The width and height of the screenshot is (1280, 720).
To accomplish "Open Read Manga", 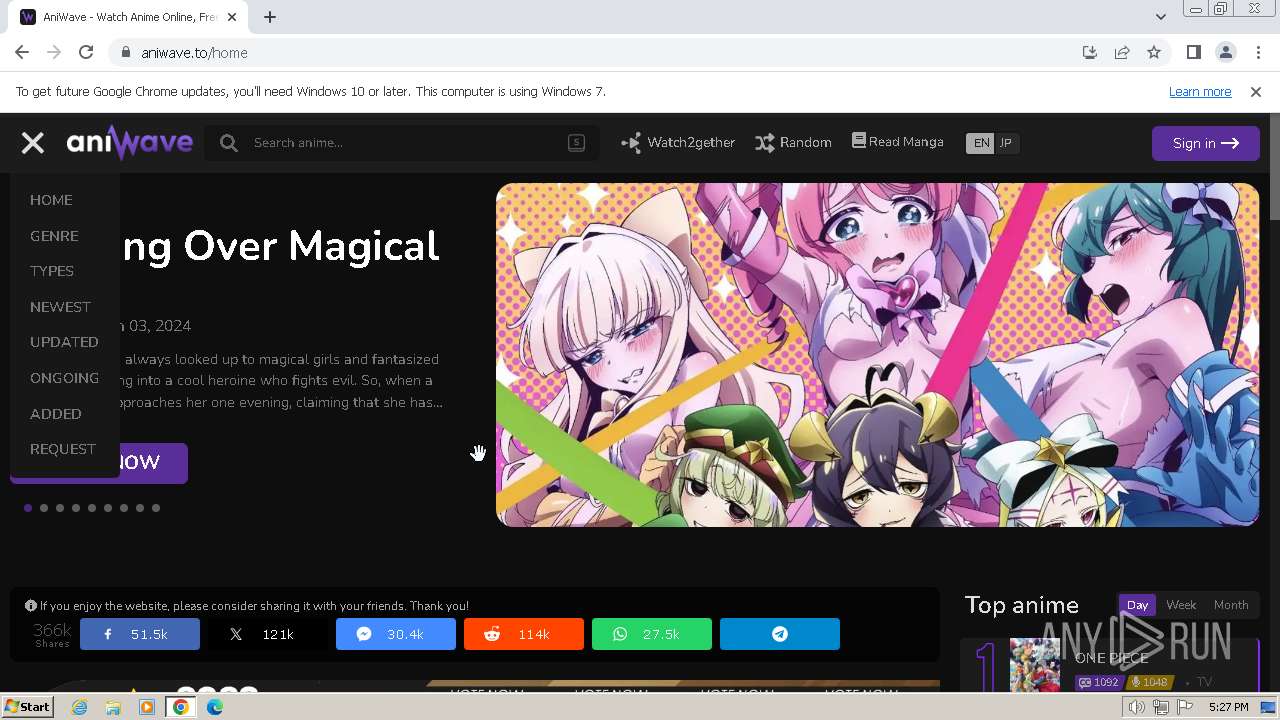I will 897,142.
